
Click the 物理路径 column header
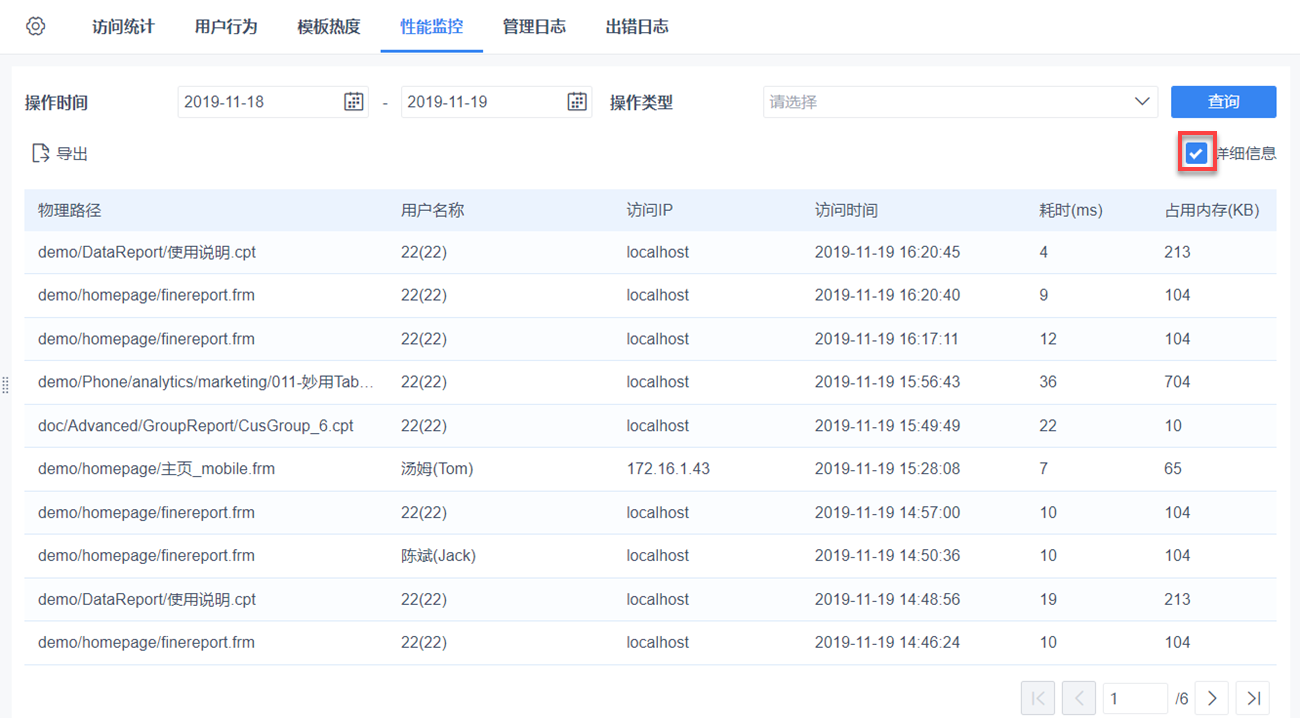(70, 210)
